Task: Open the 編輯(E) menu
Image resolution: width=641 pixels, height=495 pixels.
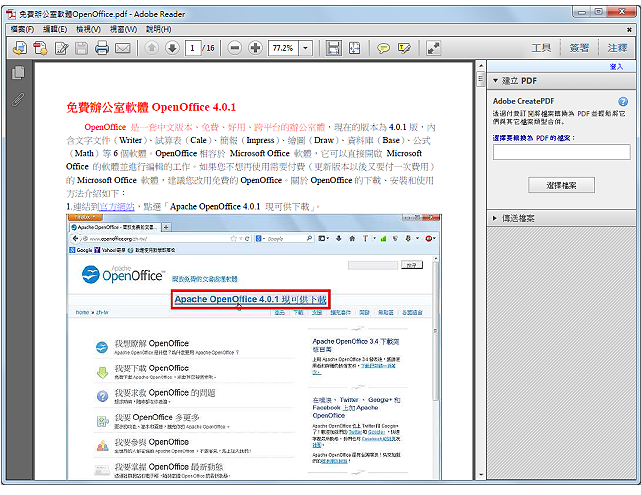Action: coord(55,29)
